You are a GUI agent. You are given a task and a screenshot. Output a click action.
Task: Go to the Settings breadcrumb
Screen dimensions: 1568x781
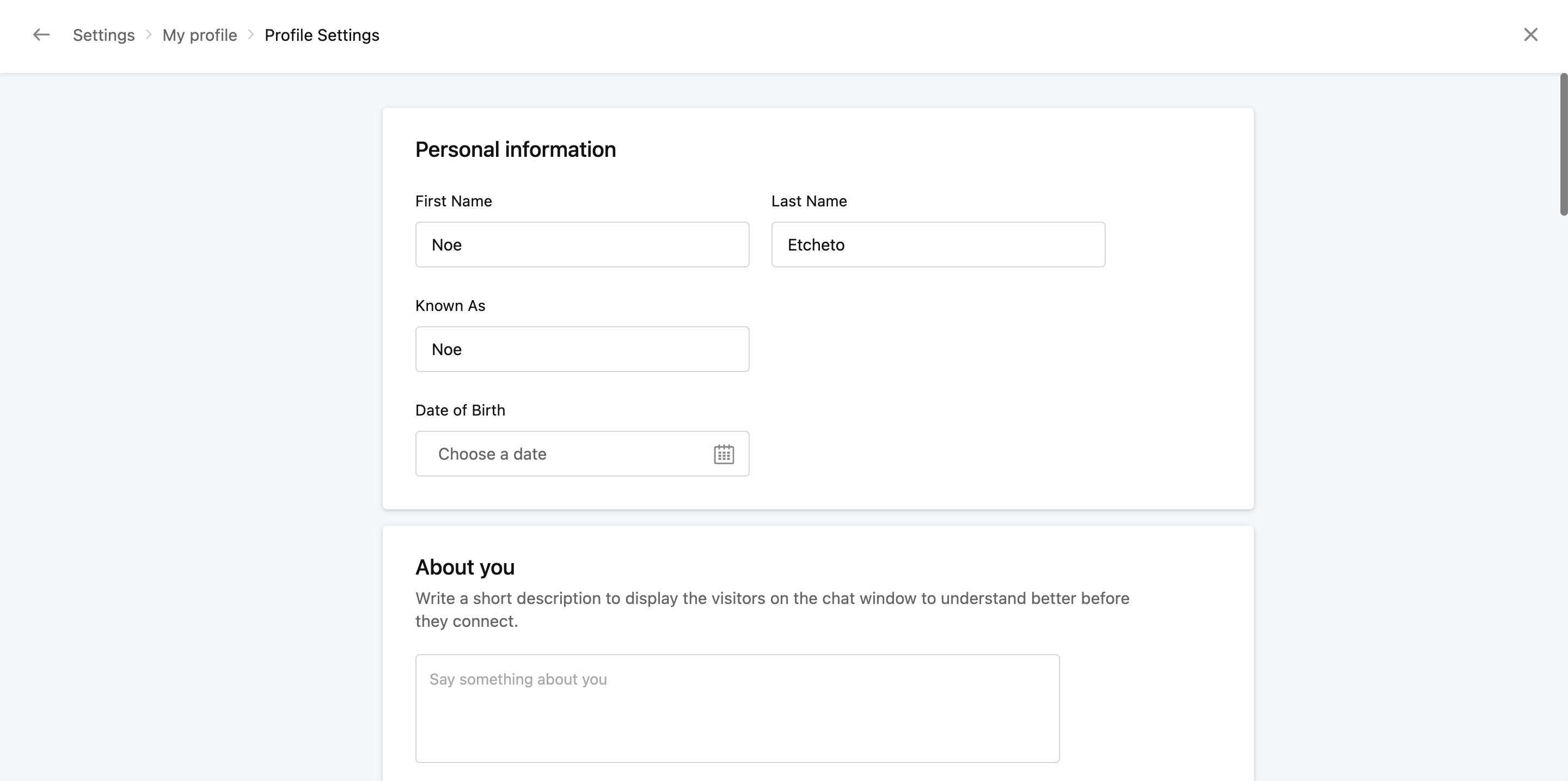(x=103, y=35)
